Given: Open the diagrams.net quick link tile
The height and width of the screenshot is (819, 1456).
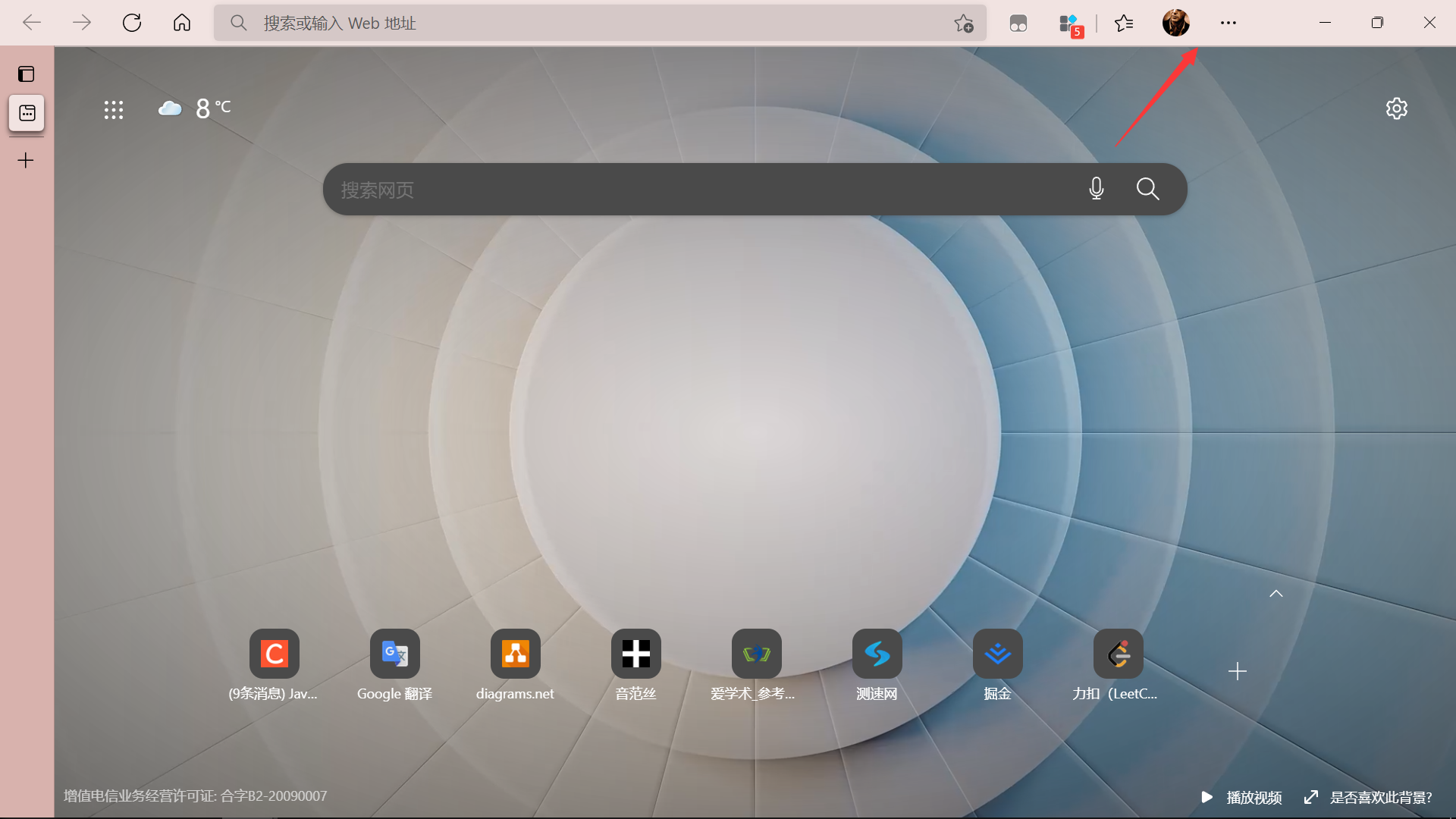Looking at the screenshot, I should pos(515,654).
